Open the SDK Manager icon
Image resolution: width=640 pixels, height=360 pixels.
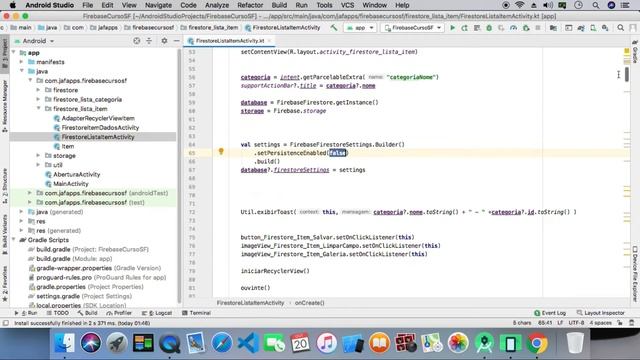605,28
